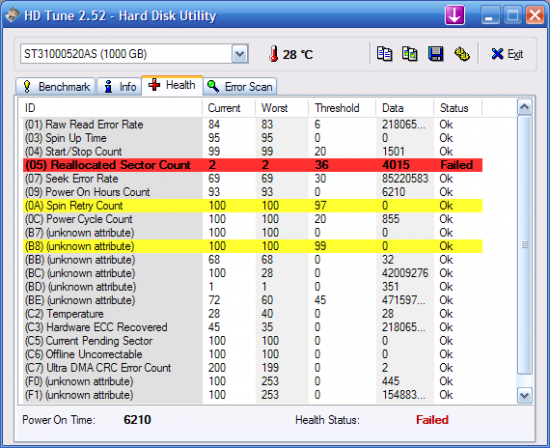Select the Ultra DMA CRC Error Count row
This screenshot has width=550, height=448.
[253, 368]
